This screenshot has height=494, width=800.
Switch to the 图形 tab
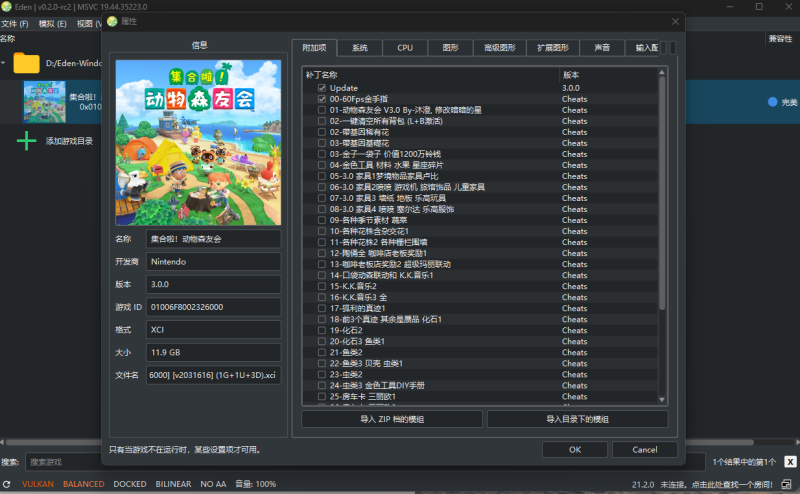[451, 47]
